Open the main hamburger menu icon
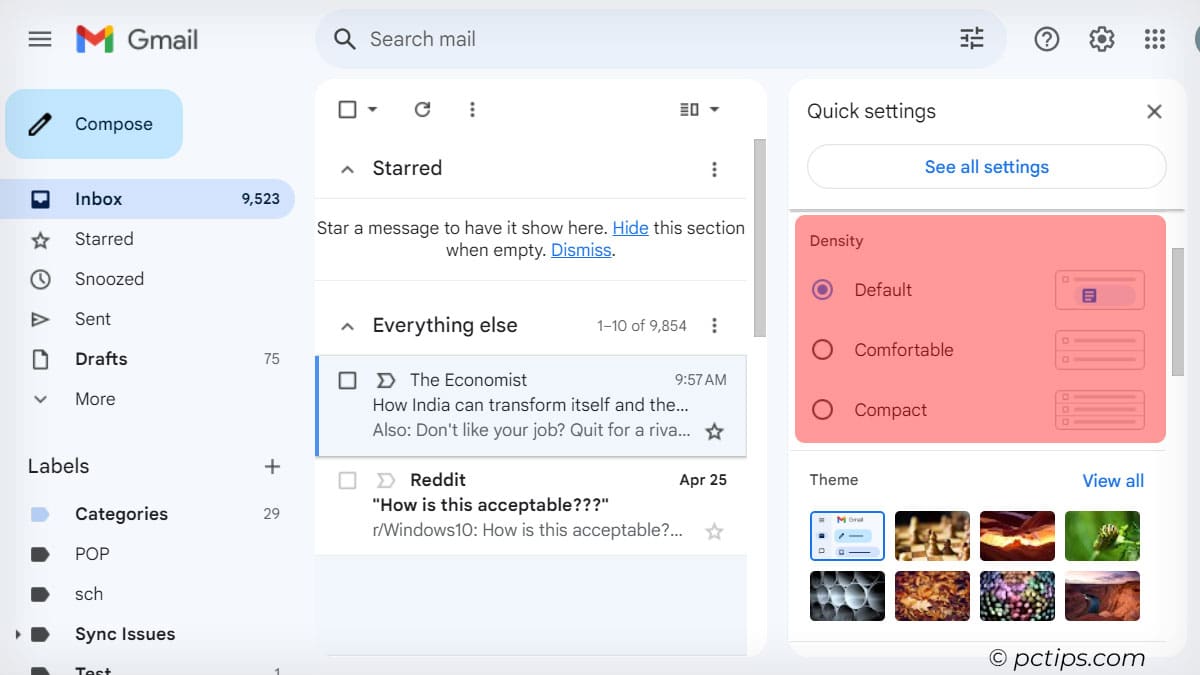 40,39
